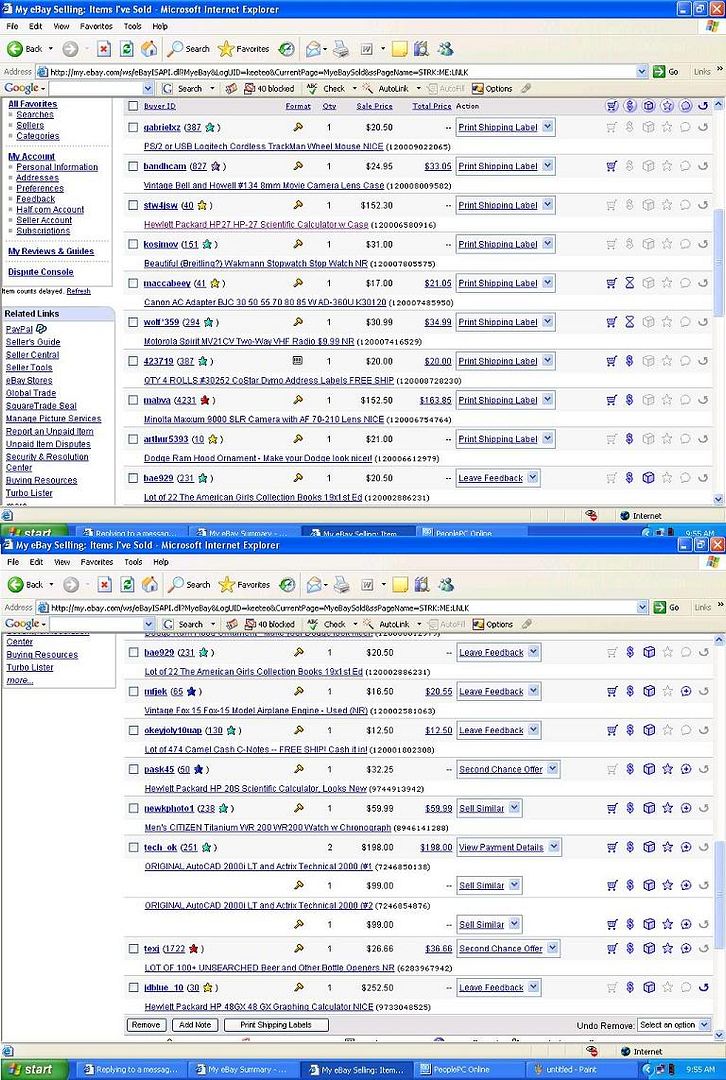Click the relist arrow icon in the gabrielxz row
The height and width of the screenshot is (1080, 726).
tap(703, 127)
